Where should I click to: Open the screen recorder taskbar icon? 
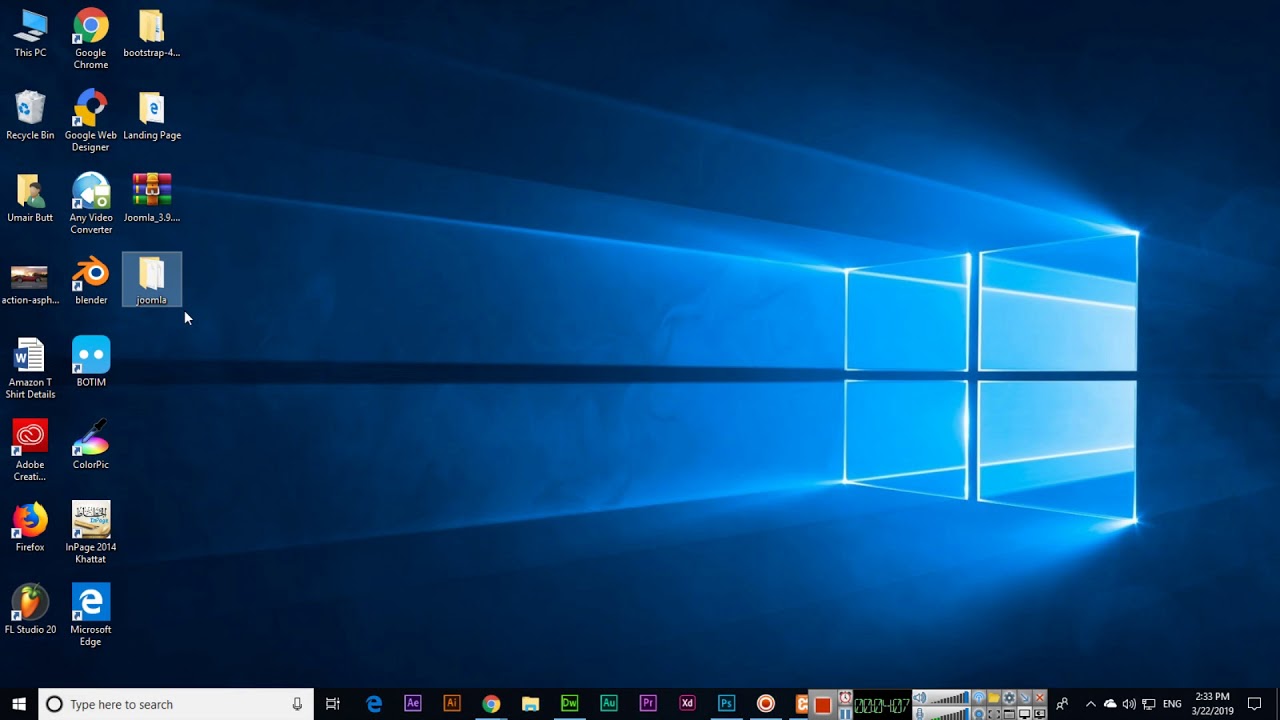[x=765, y=704]
